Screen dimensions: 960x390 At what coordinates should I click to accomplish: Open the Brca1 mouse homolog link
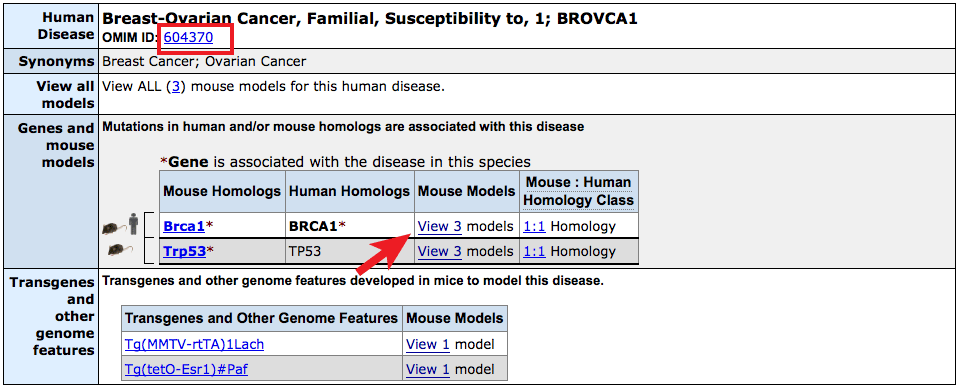[184, 227]
